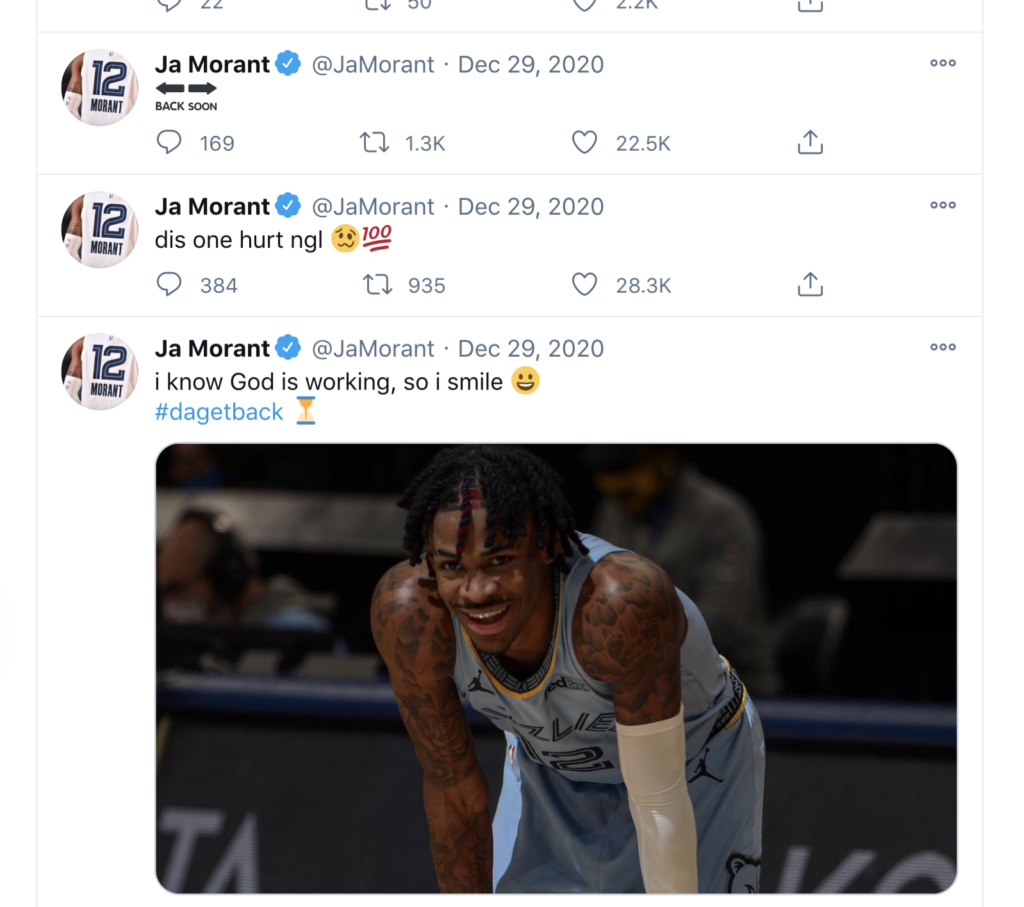Open more options for 'dis one hurt' tweet
The height and width of the screenshot is (907, 1024).
click(x=943, y=205)
